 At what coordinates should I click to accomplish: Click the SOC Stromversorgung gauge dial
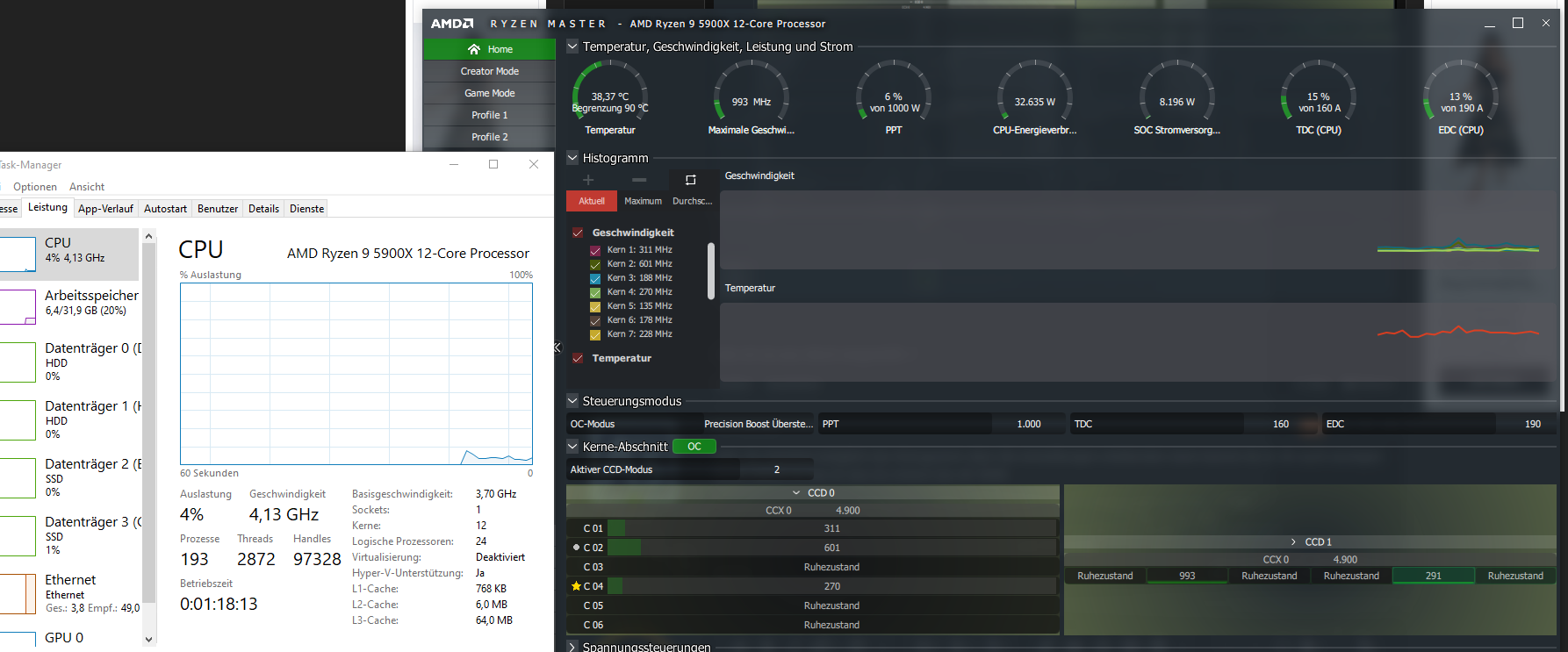(1176, 92)
